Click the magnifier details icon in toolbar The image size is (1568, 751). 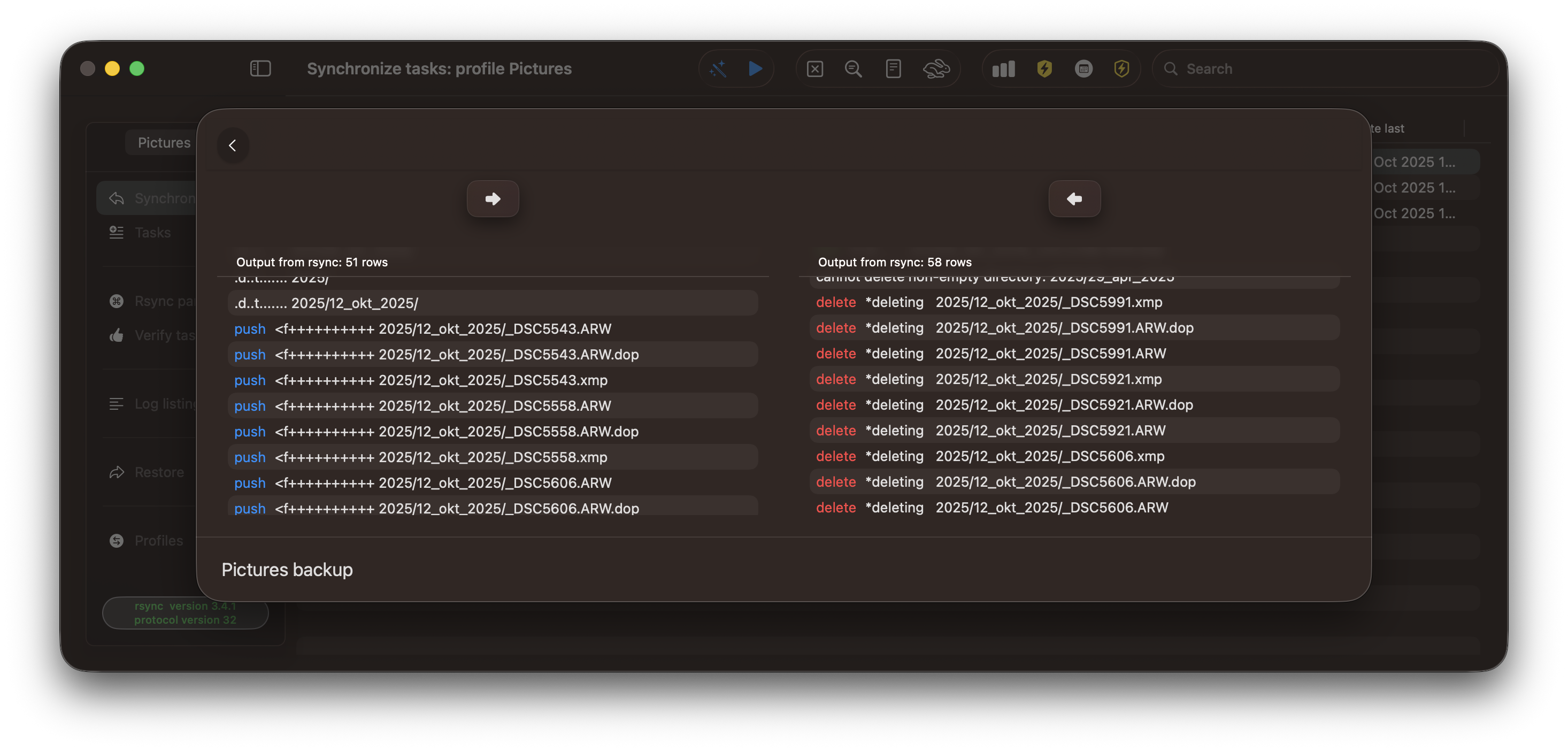tap(853, 69)
